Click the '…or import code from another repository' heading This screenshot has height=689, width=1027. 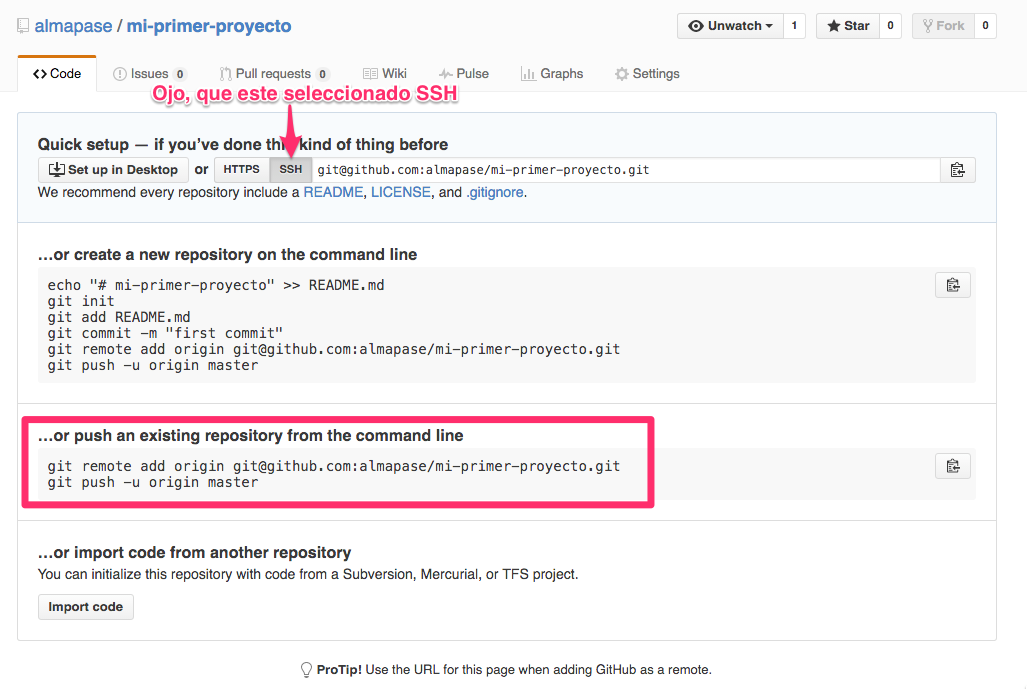195,553
